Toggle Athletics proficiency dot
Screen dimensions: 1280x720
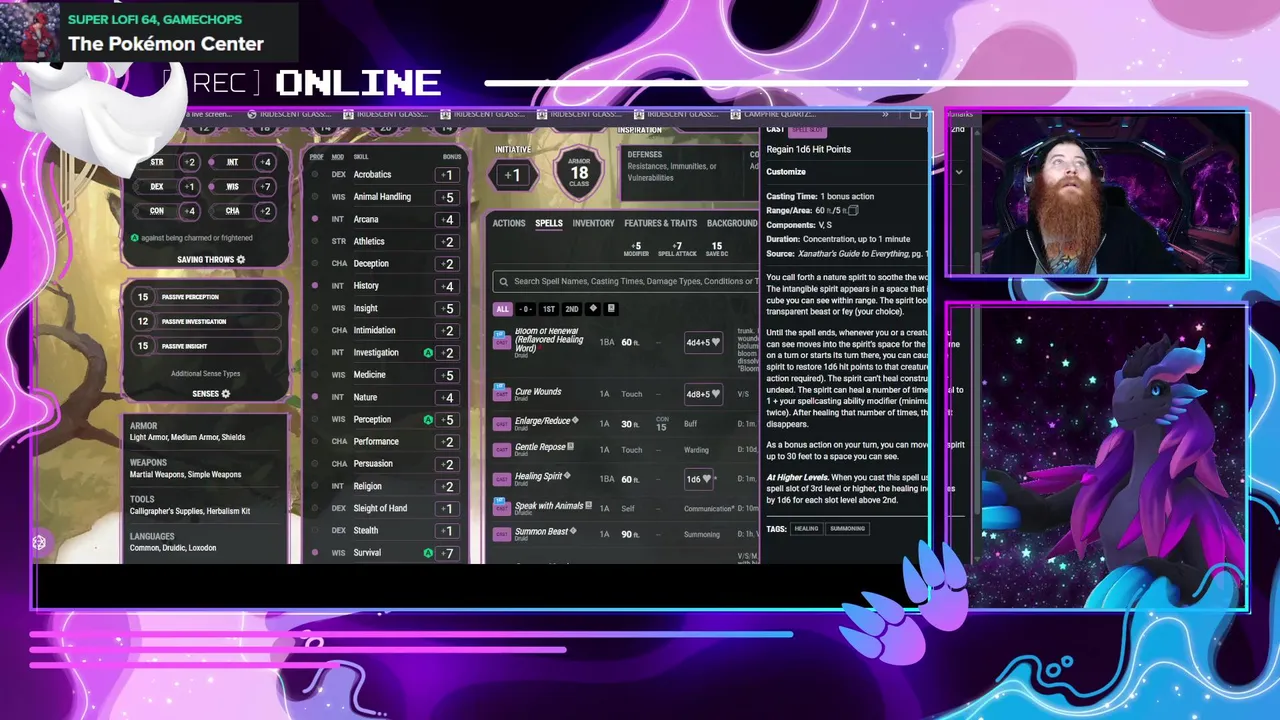[315, 241]
